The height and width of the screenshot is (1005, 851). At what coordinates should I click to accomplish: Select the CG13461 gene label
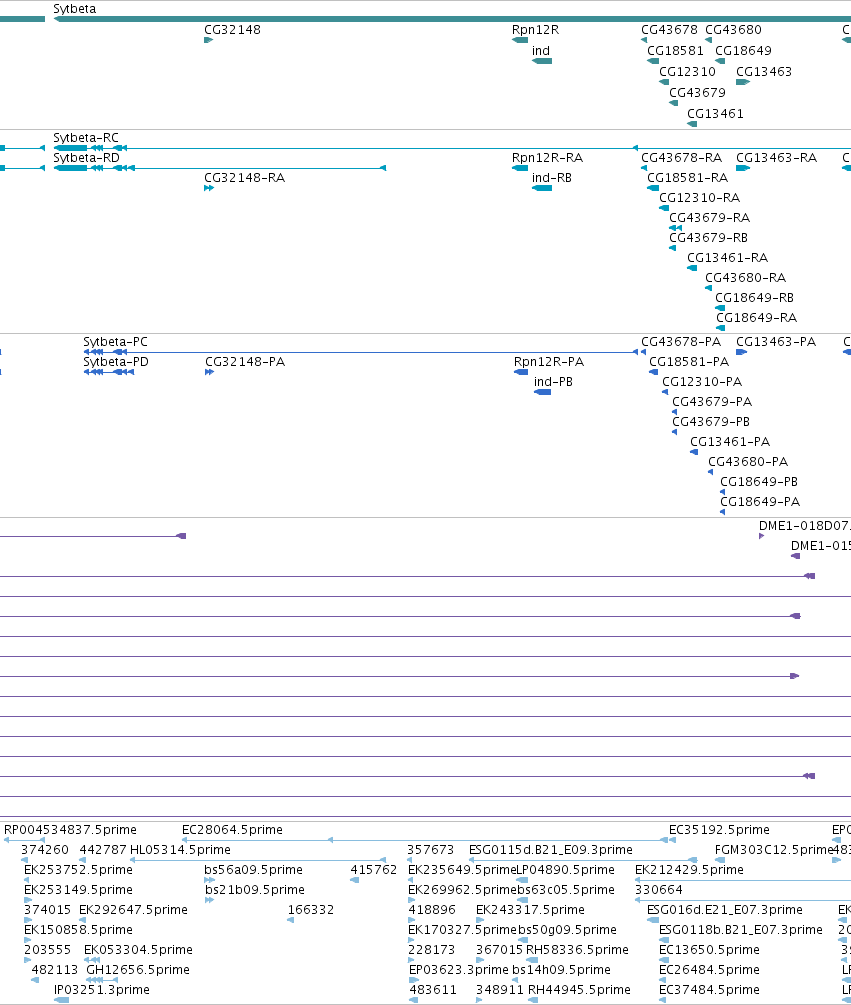point(715,114)
